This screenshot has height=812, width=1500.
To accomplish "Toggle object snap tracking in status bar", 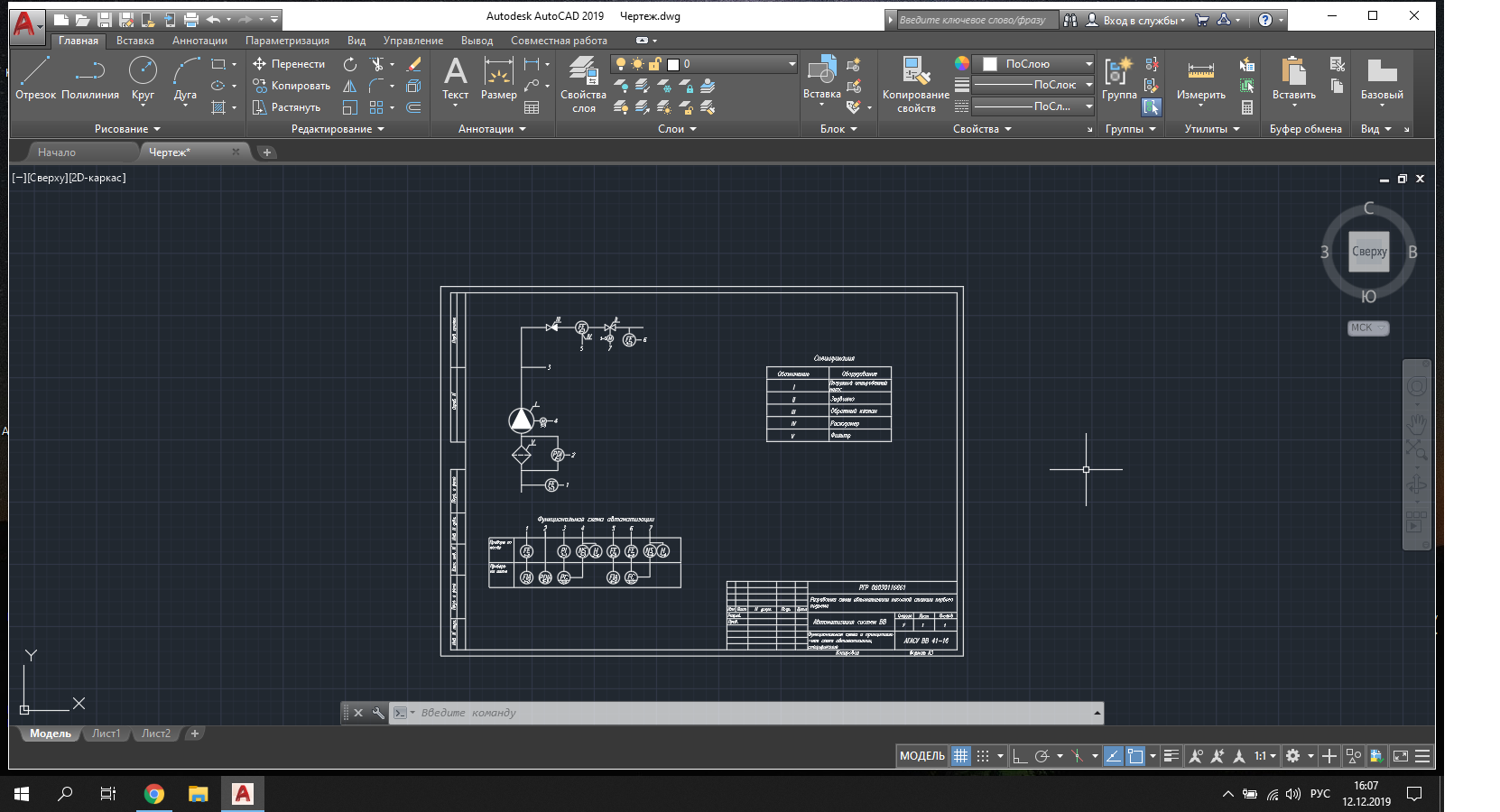I will [x=1114, y=756].
